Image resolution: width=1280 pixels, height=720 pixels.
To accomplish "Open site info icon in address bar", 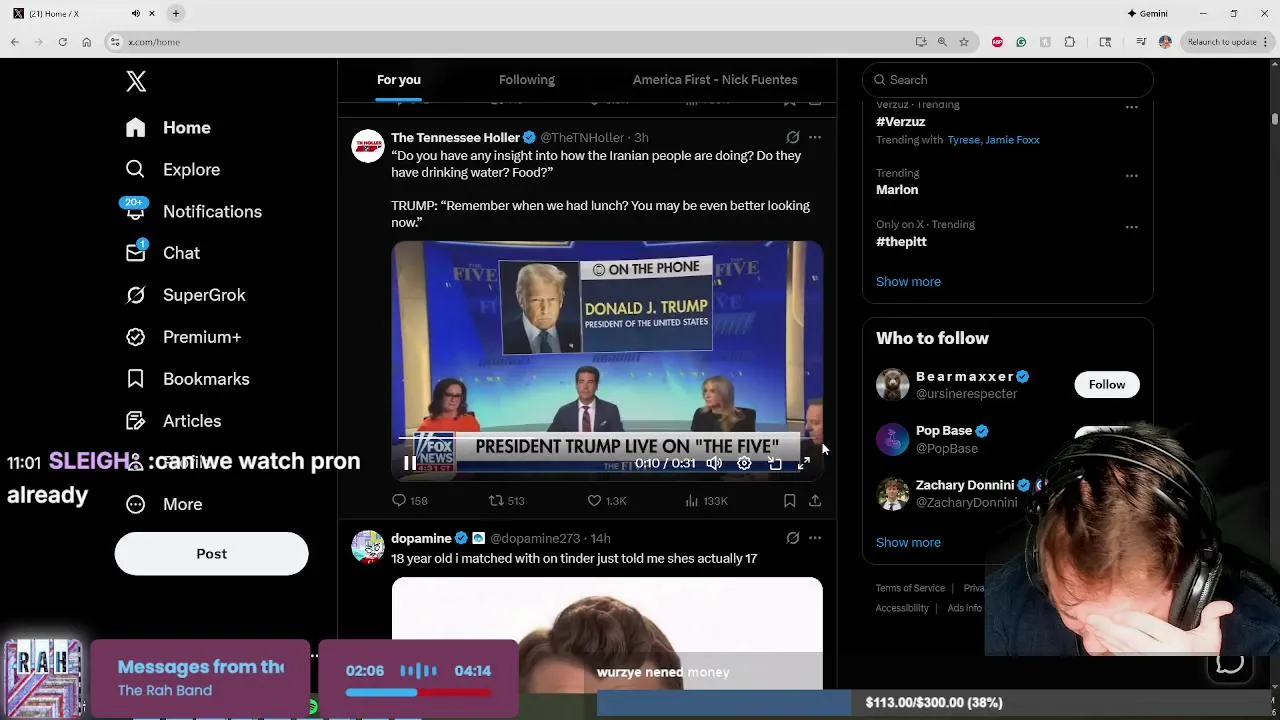I will point(116,42).
